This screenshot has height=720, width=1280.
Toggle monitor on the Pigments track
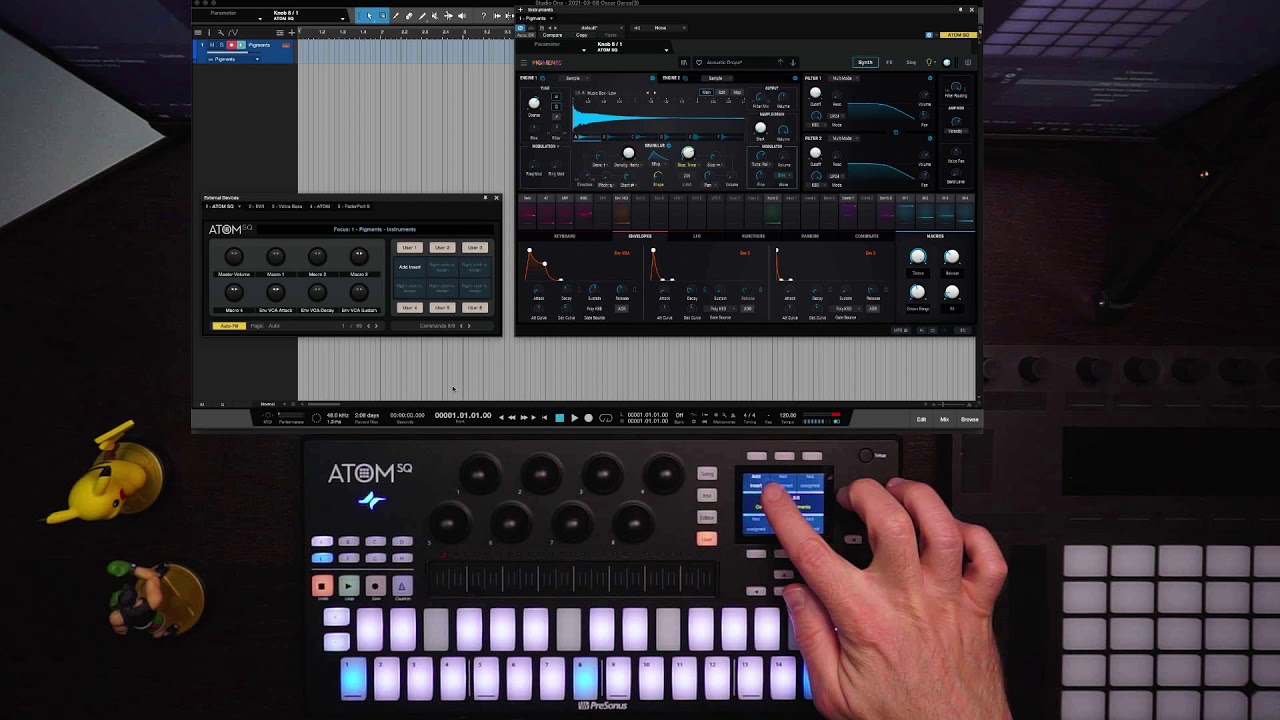point(241,45)
